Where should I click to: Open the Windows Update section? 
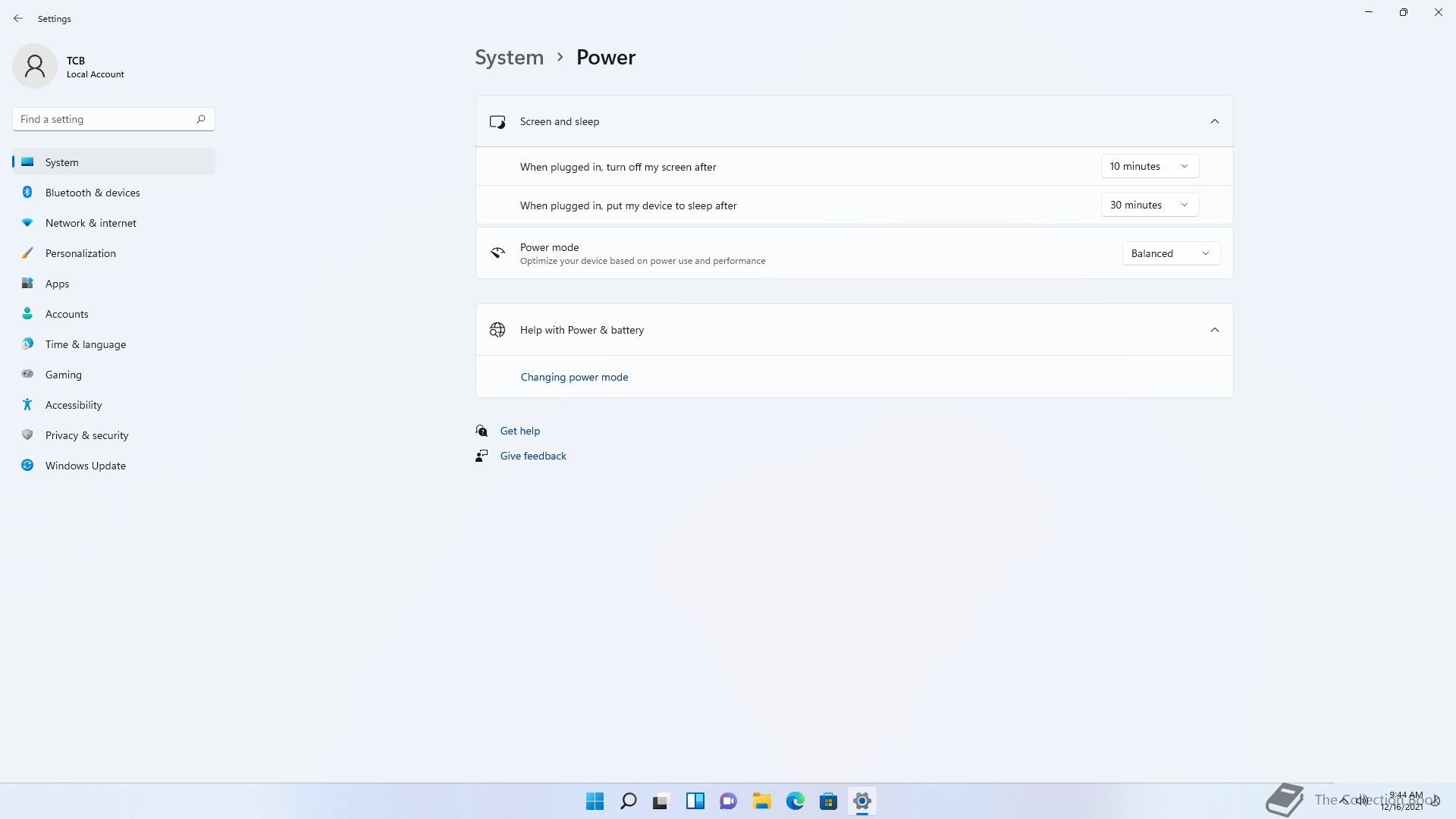click(85, 466)
